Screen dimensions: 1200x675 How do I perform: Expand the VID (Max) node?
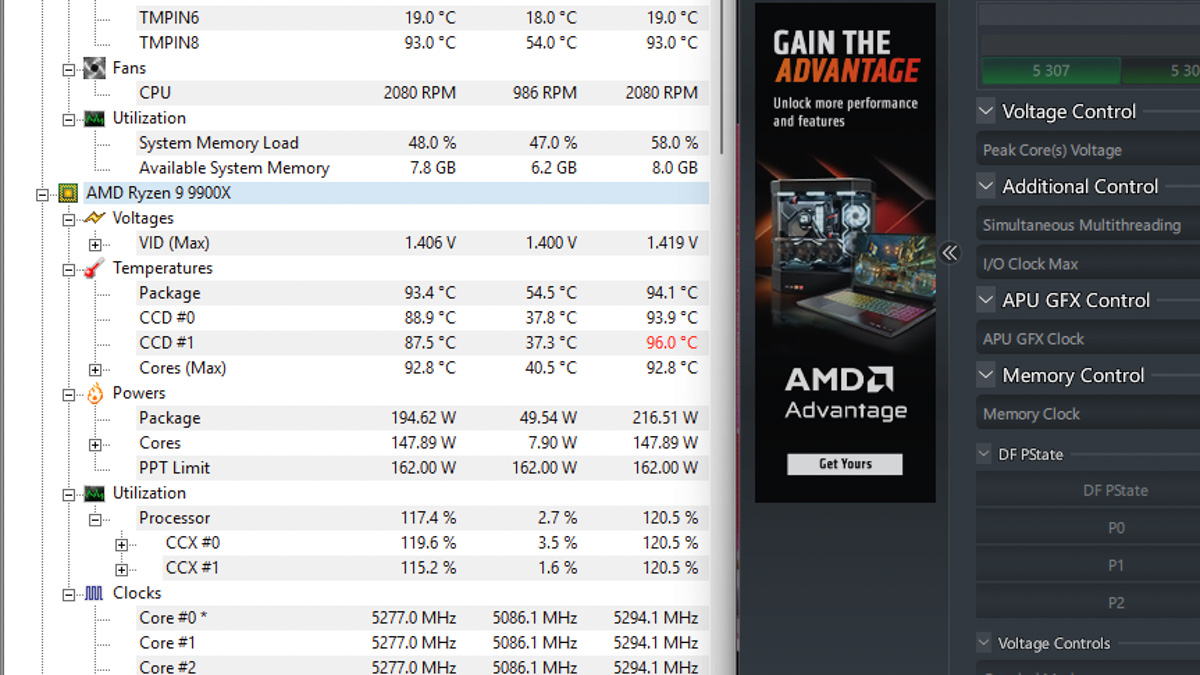95,244
